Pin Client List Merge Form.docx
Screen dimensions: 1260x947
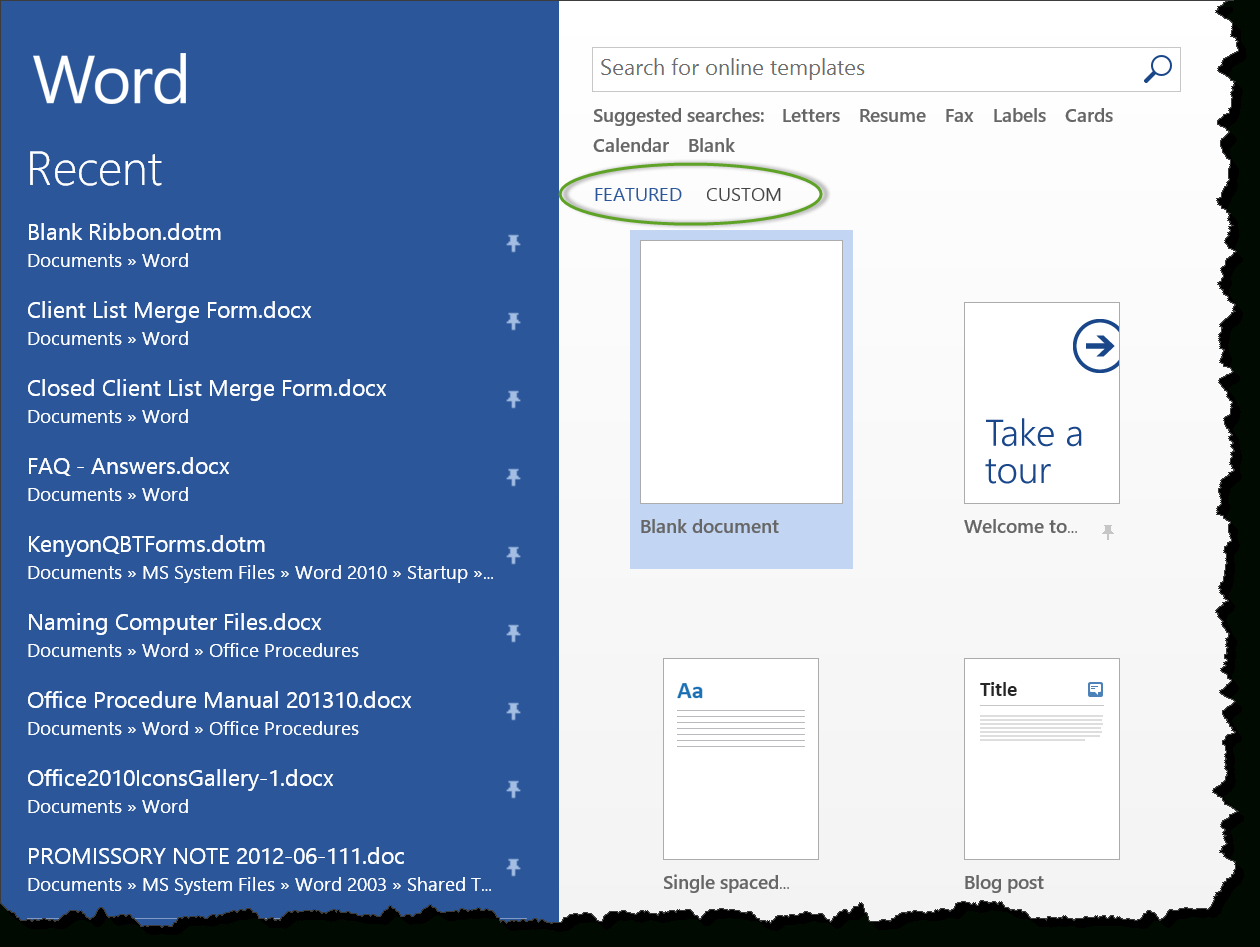tap(513, 322)
